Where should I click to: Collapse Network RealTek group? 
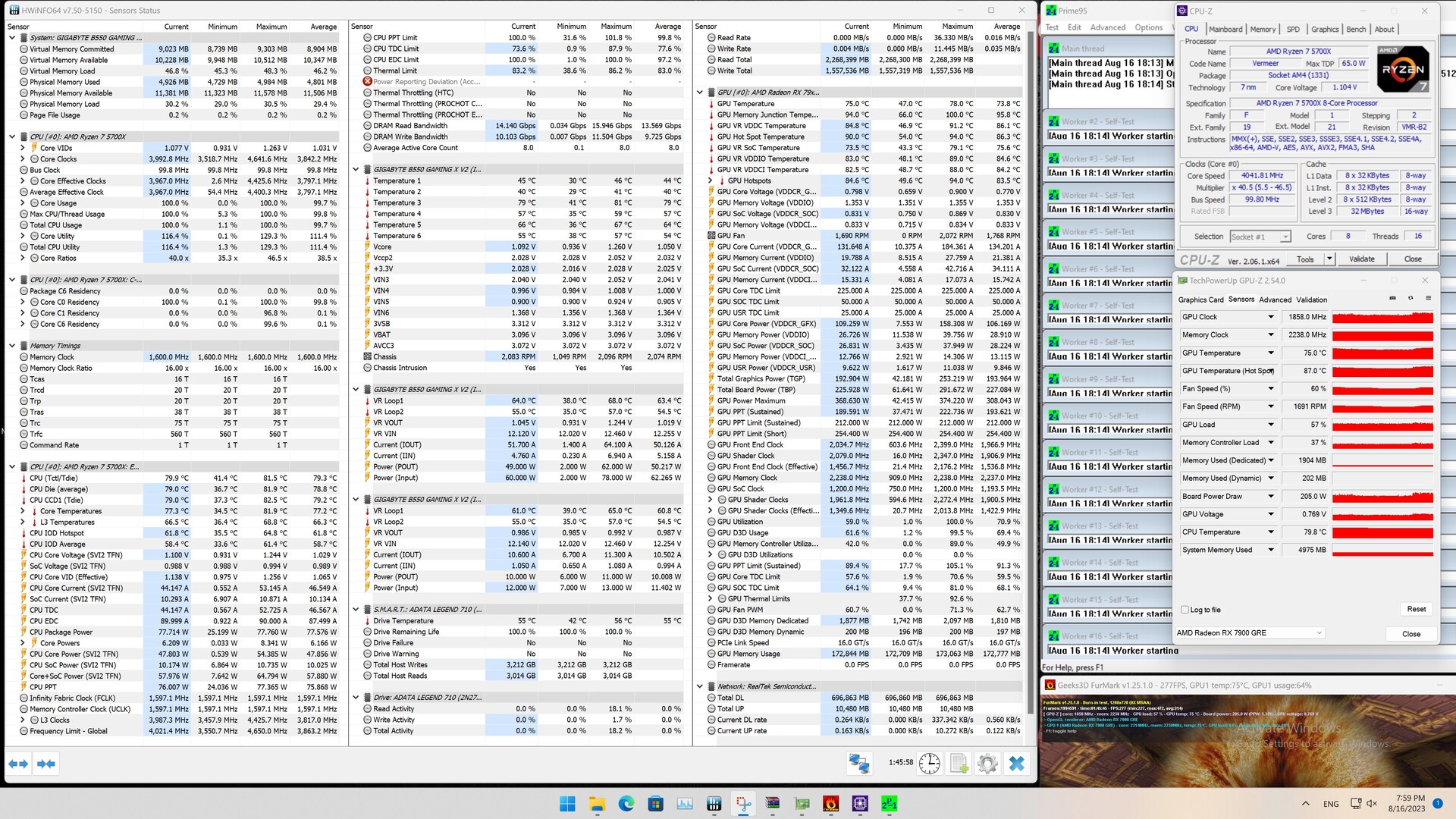pos(700,686)
